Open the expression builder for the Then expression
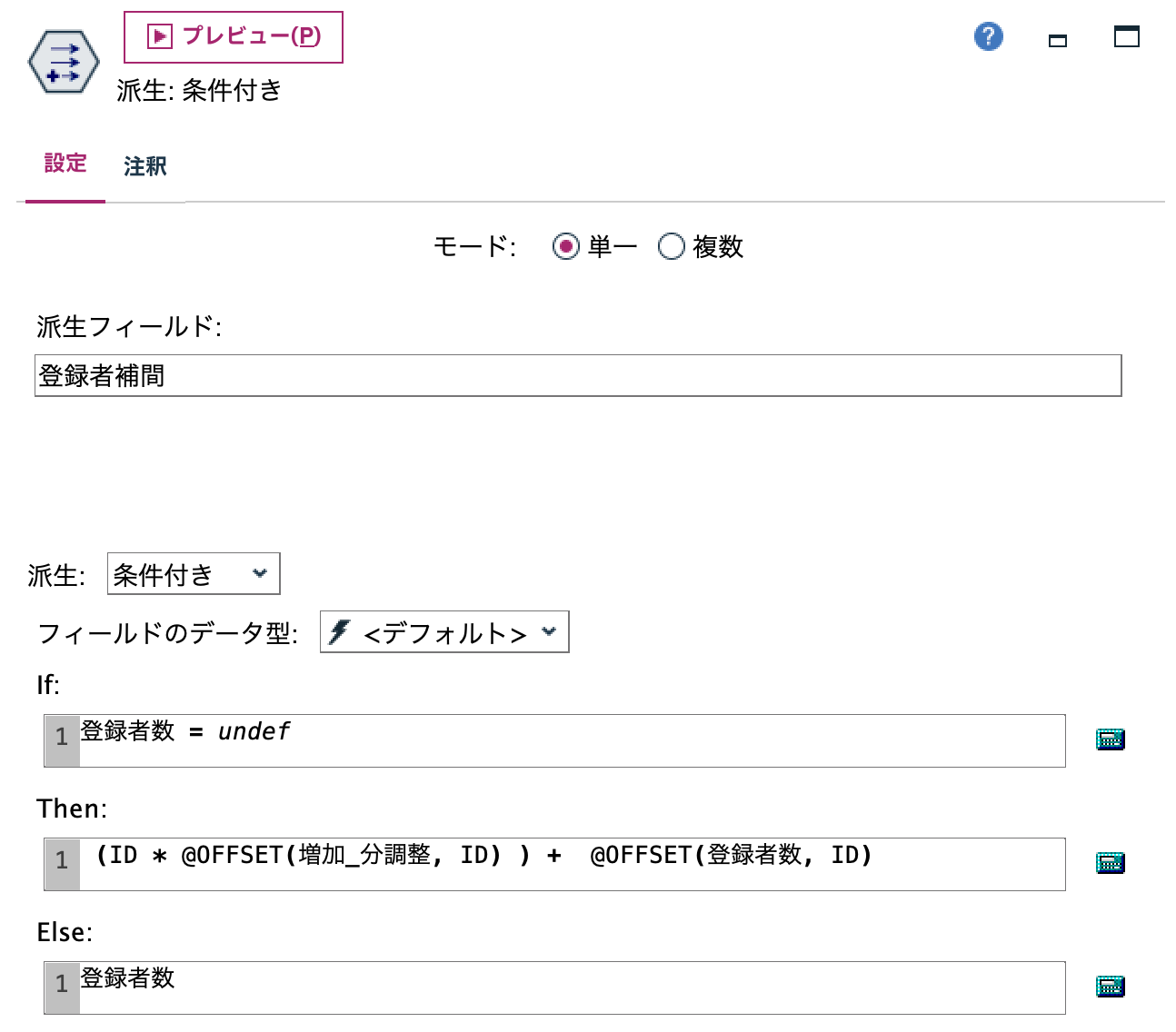 click(x=1110, y=863)
